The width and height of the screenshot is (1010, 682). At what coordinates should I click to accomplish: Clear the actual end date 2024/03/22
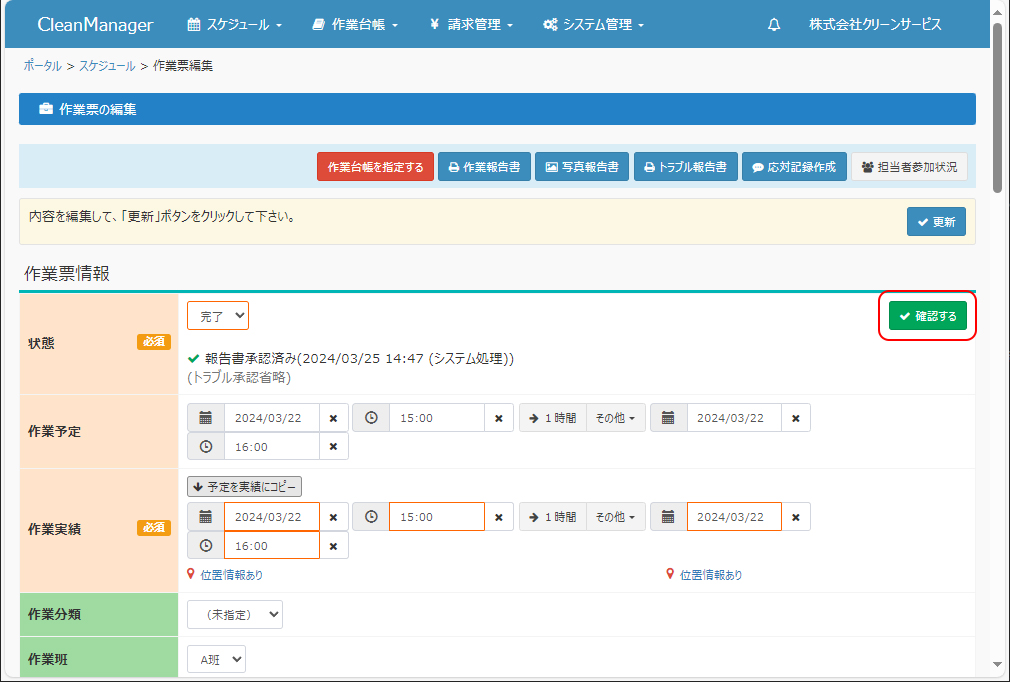tap(796, 517)
